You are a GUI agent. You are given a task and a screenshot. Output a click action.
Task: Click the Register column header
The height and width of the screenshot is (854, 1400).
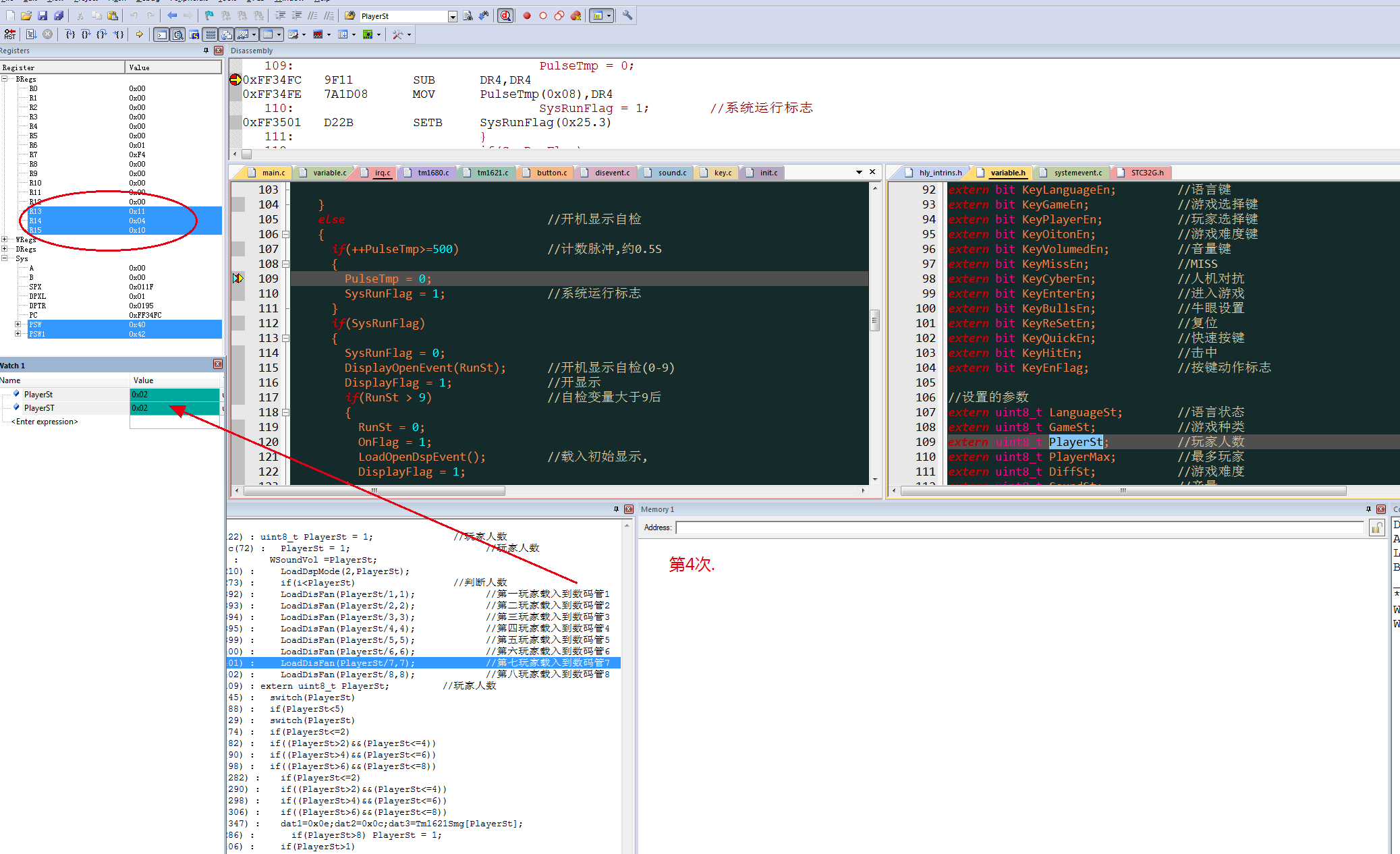click(x=63, y=67)
